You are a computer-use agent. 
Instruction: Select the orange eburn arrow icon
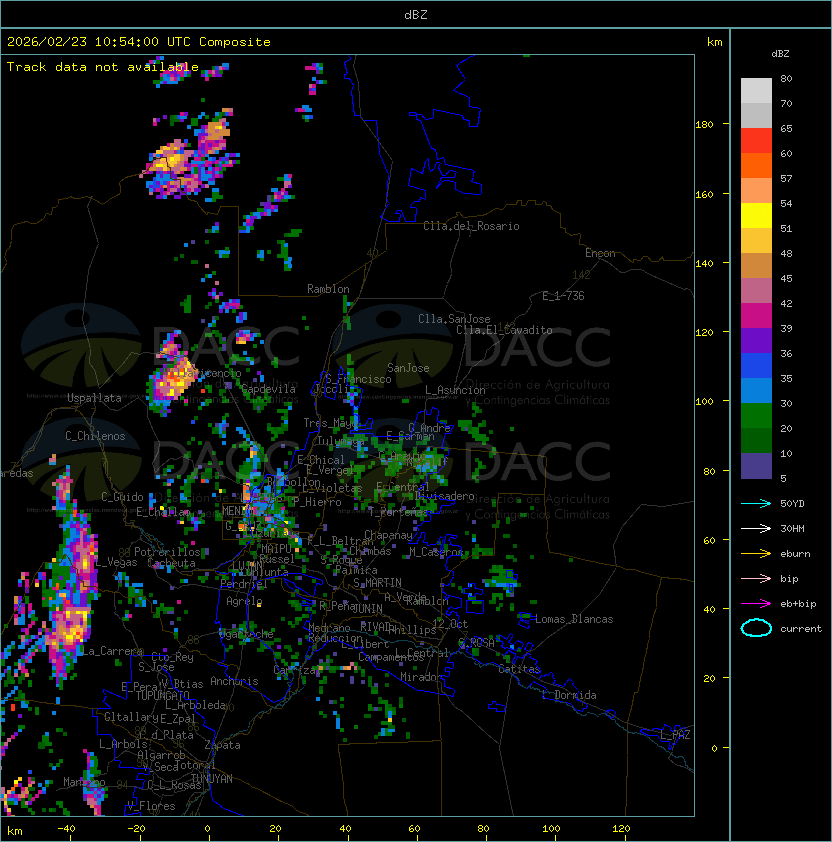(756, 553)
